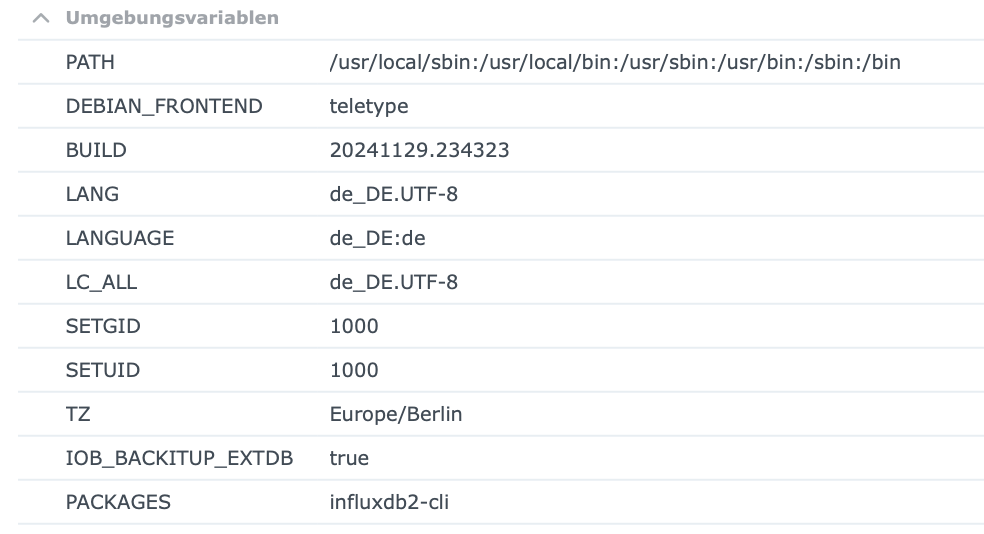This screenshot has height=534, width=984.
Task: Click the Umgebungsvariablen section header text
Action: point(172,18)
